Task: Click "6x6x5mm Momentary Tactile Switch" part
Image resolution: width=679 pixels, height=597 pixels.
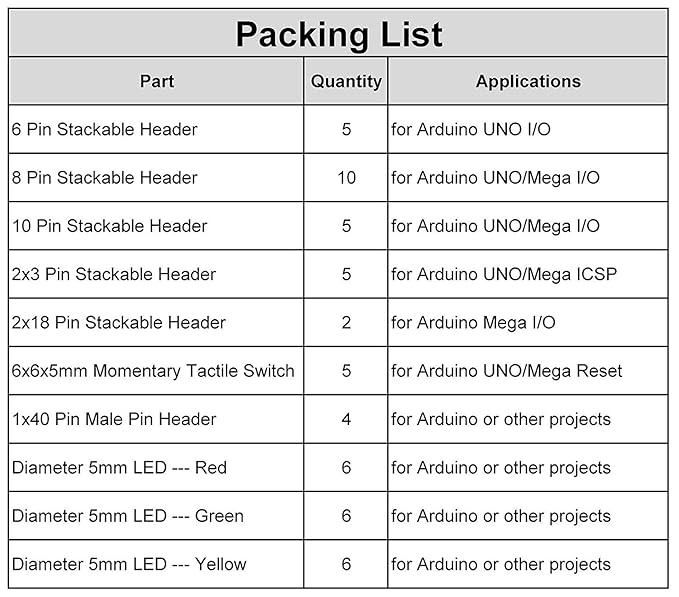Action: (153, 371)
